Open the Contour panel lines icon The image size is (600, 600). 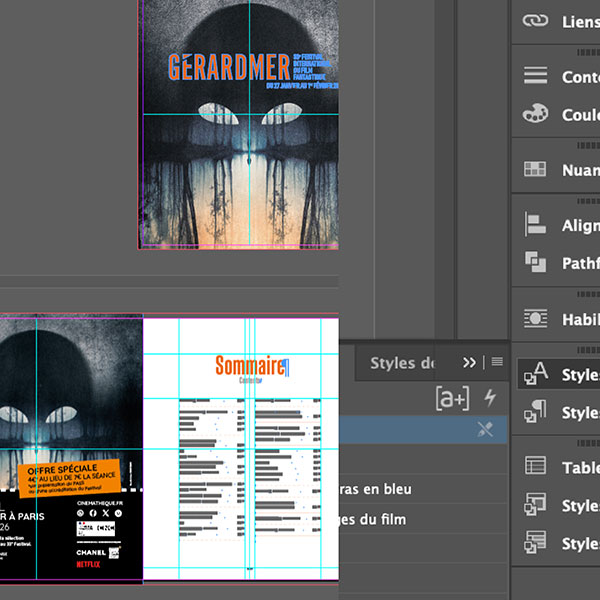coord(535,75)
